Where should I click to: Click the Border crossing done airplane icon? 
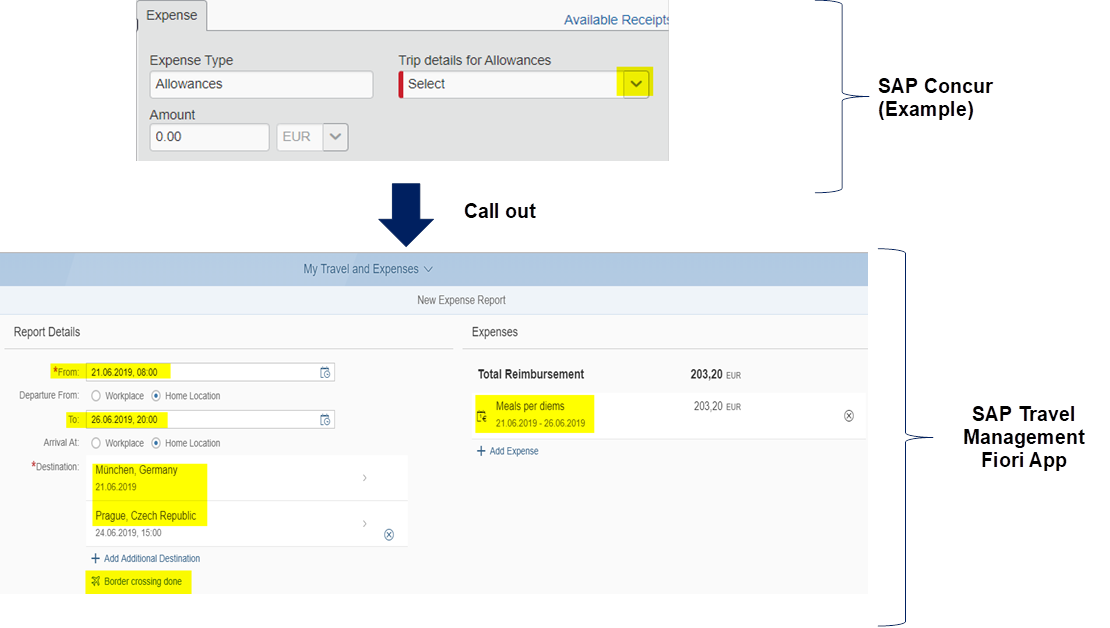click(x=95, y=581)
